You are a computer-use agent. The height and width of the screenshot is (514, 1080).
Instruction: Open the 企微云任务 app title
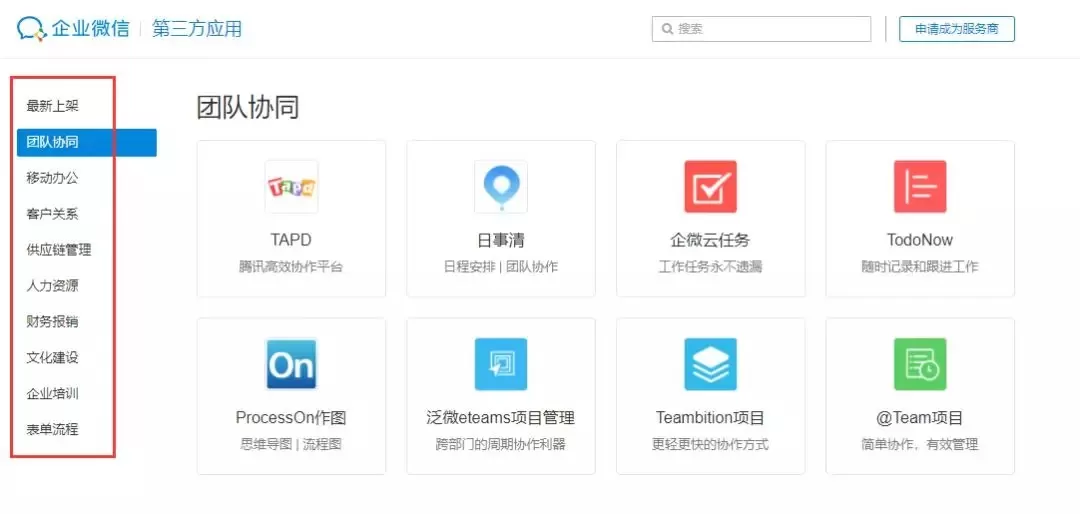tap(710, 240)
